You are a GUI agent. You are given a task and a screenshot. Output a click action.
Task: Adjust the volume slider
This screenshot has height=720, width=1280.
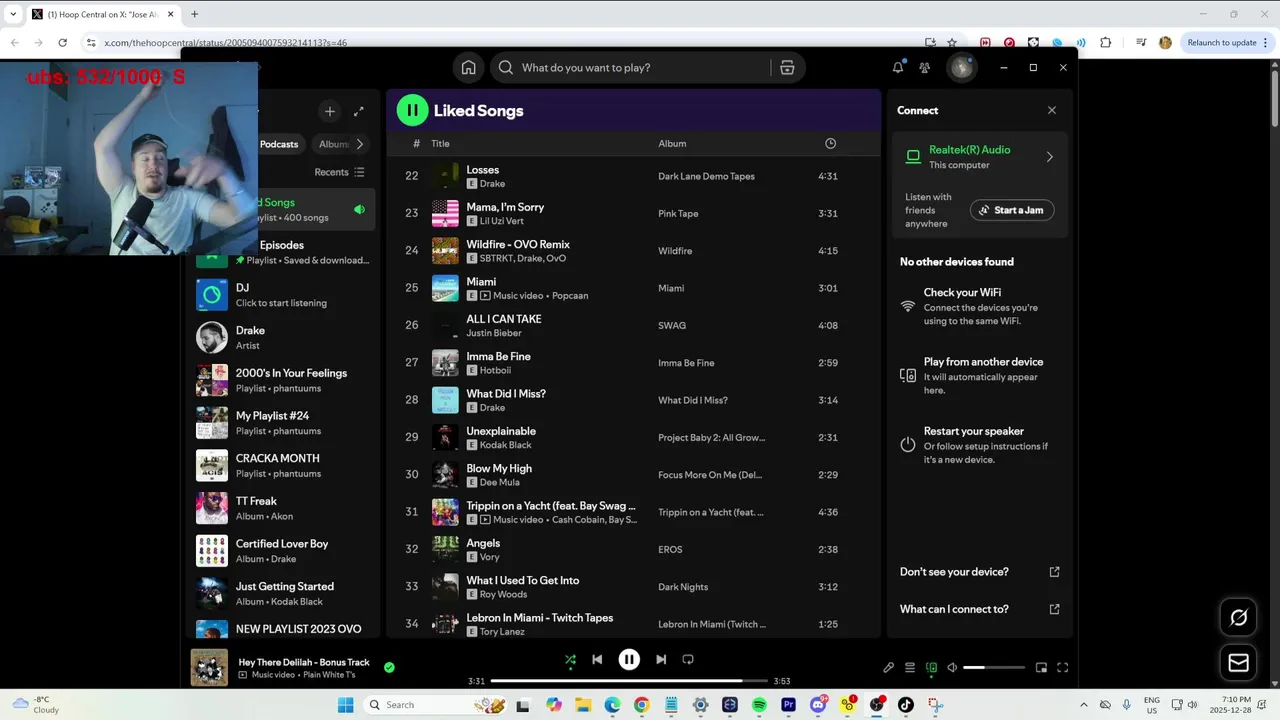coord(994,667)
